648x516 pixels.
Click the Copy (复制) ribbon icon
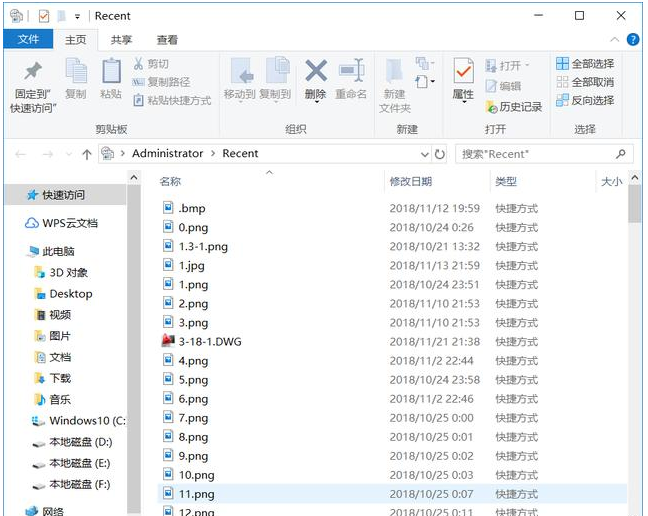coord(76,71)
